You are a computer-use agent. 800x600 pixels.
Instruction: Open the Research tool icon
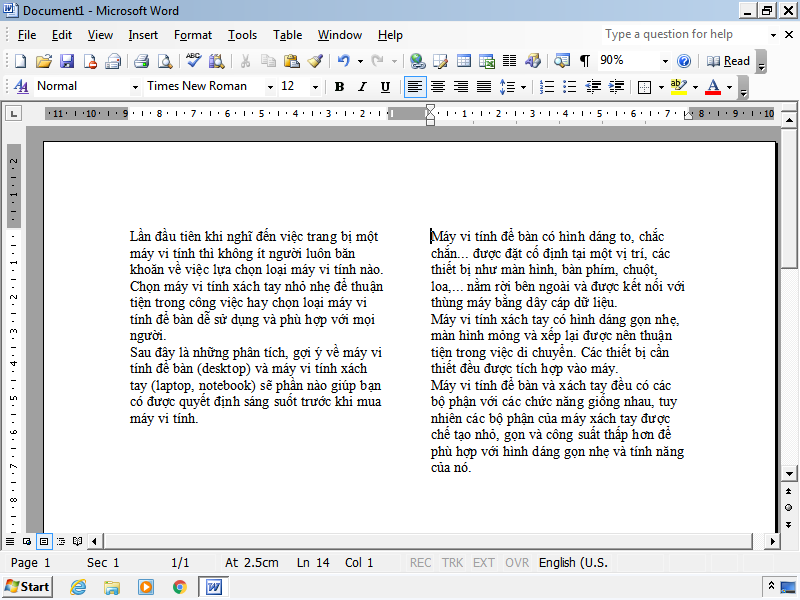(x=216, y=61)
